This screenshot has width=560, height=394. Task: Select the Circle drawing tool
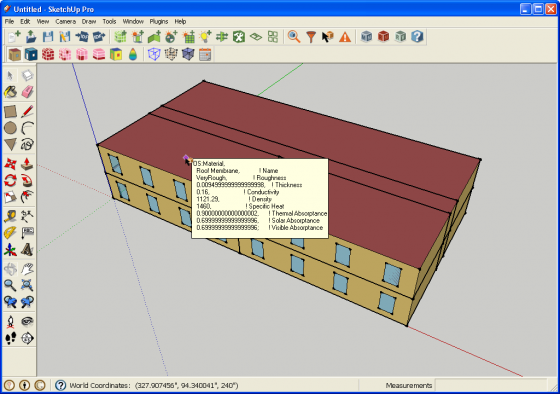point(10,128)
